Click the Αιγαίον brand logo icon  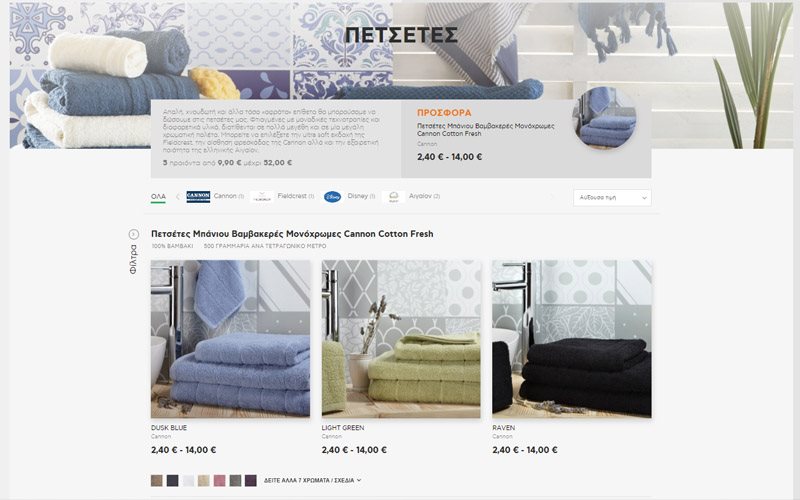pyautogui.click(x=393, y=196)
